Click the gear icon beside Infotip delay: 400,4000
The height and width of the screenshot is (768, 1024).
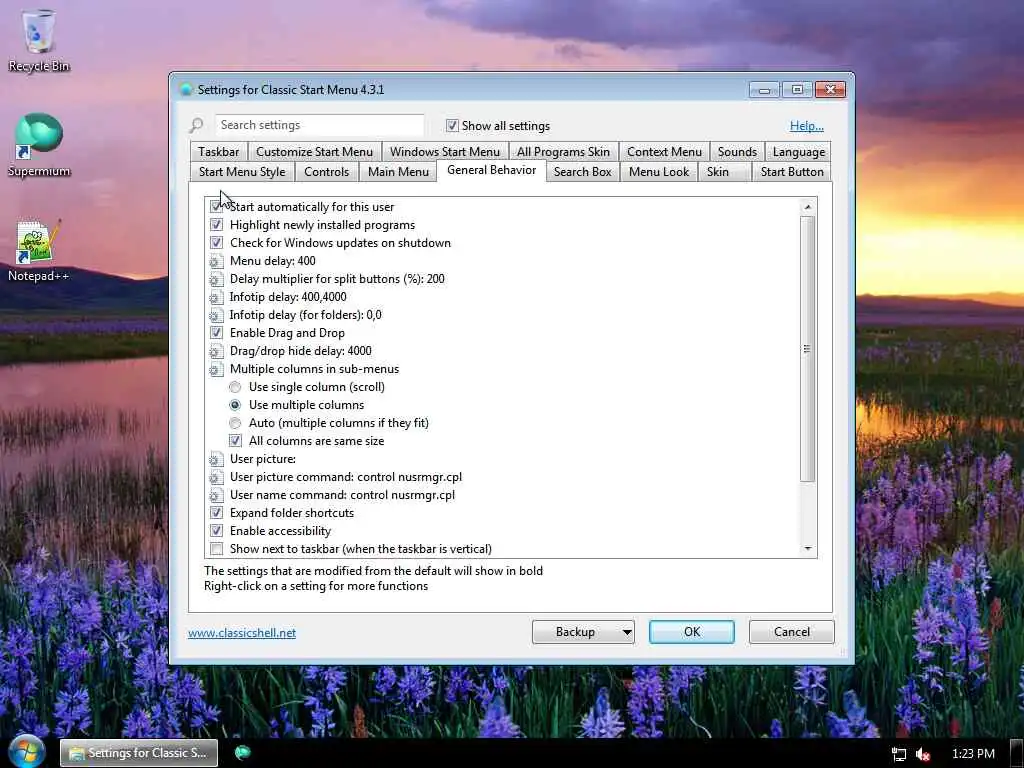click(x=216, y=297)
